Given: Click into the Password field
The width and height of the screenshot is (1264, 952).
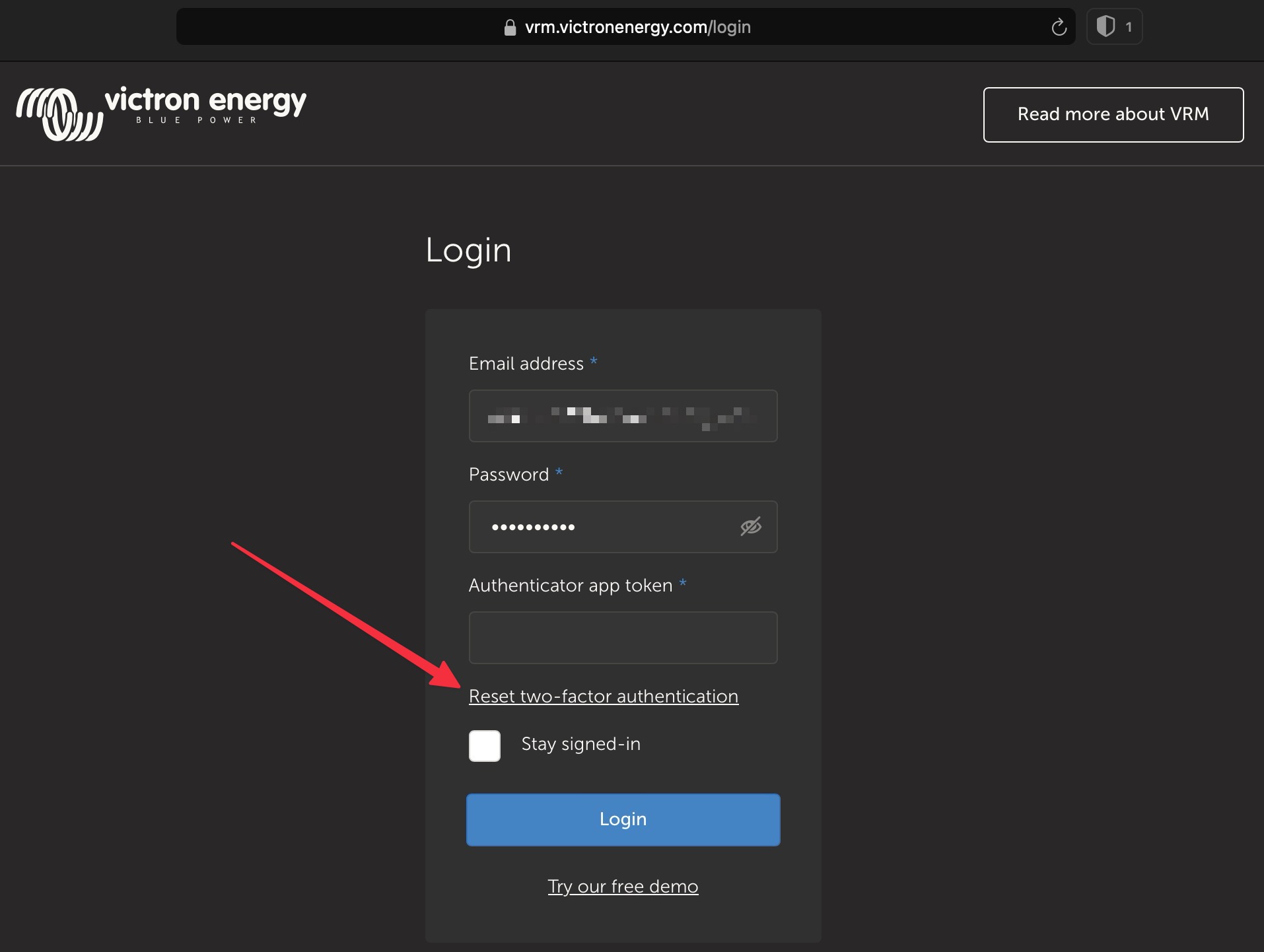Looking at the screenshot, I should pos(601,527).
